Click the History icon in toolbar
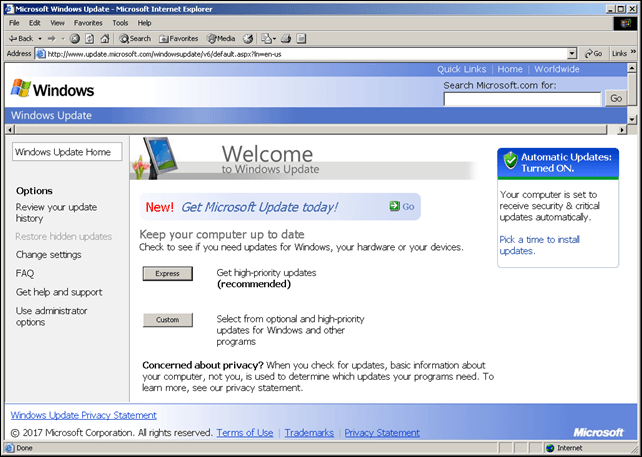 248,38
